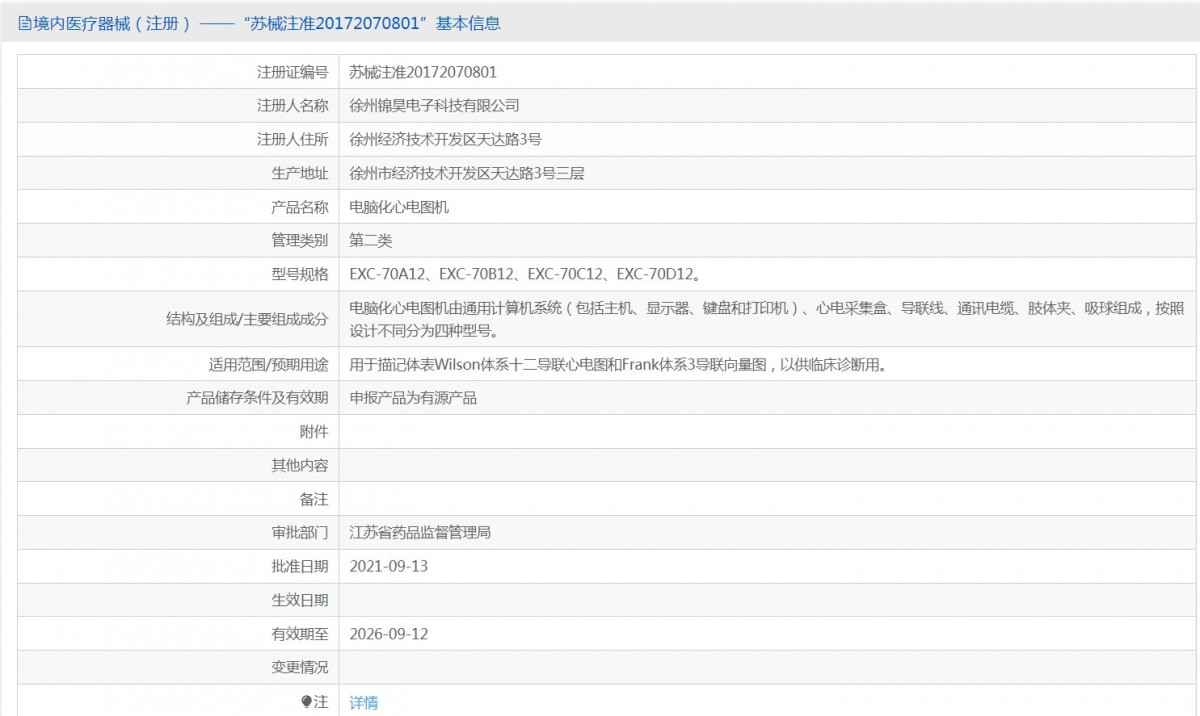The height and width of the screenshot is (716, 1200).
Task: Select management category 第二类
Action: coord(371,240)
